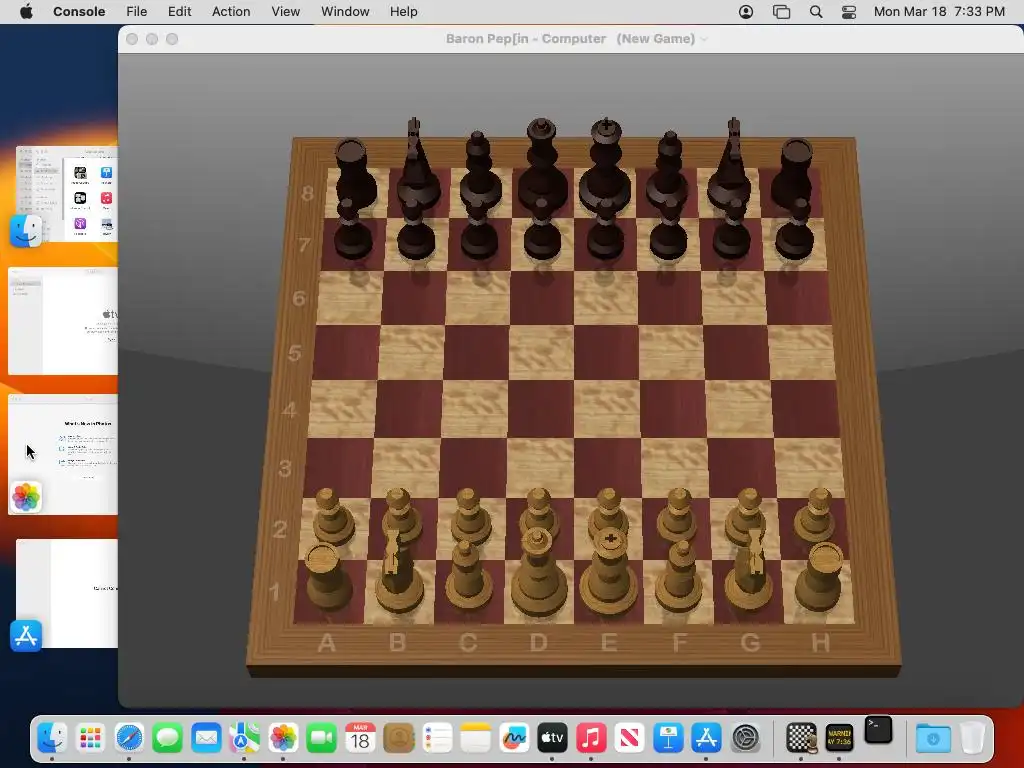Select the black king on E8
1024x768 pixels.
point(605,167)
